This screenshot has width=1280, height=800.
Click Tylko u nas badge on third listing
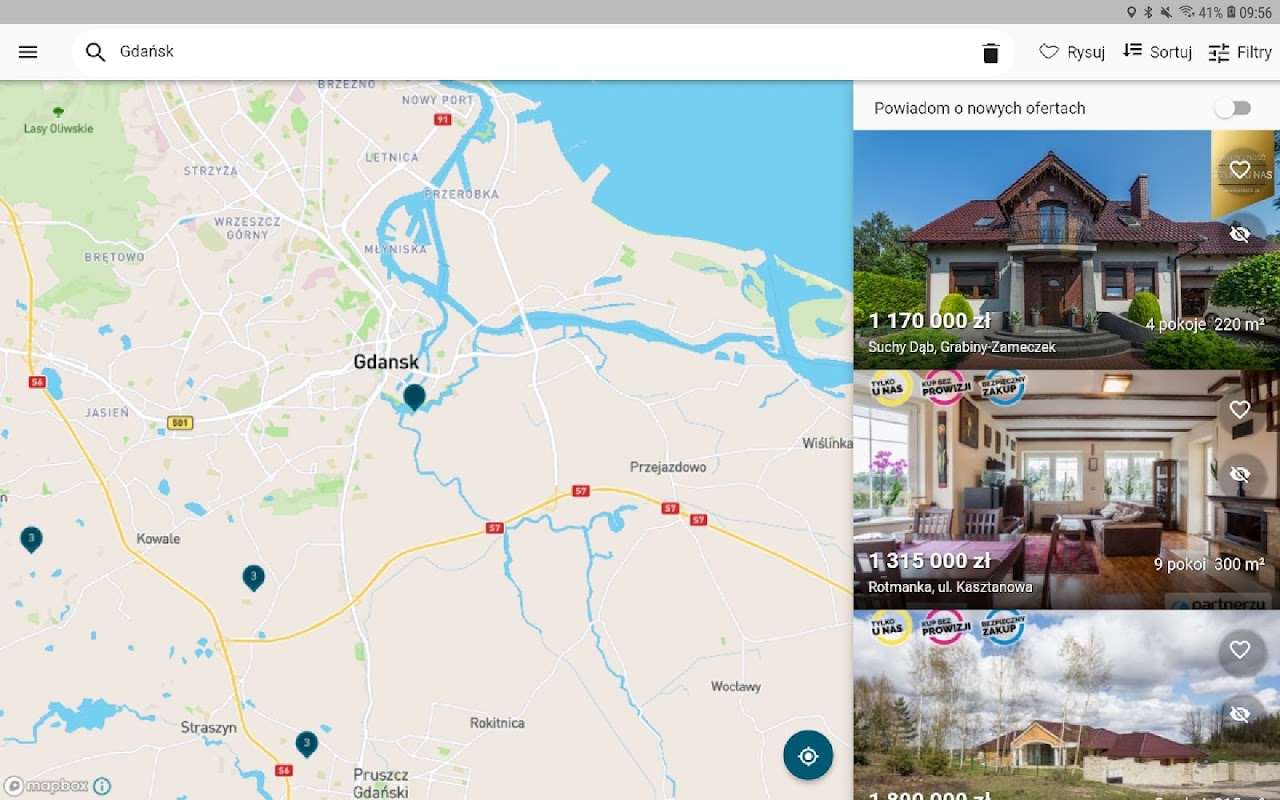(890, 628)
